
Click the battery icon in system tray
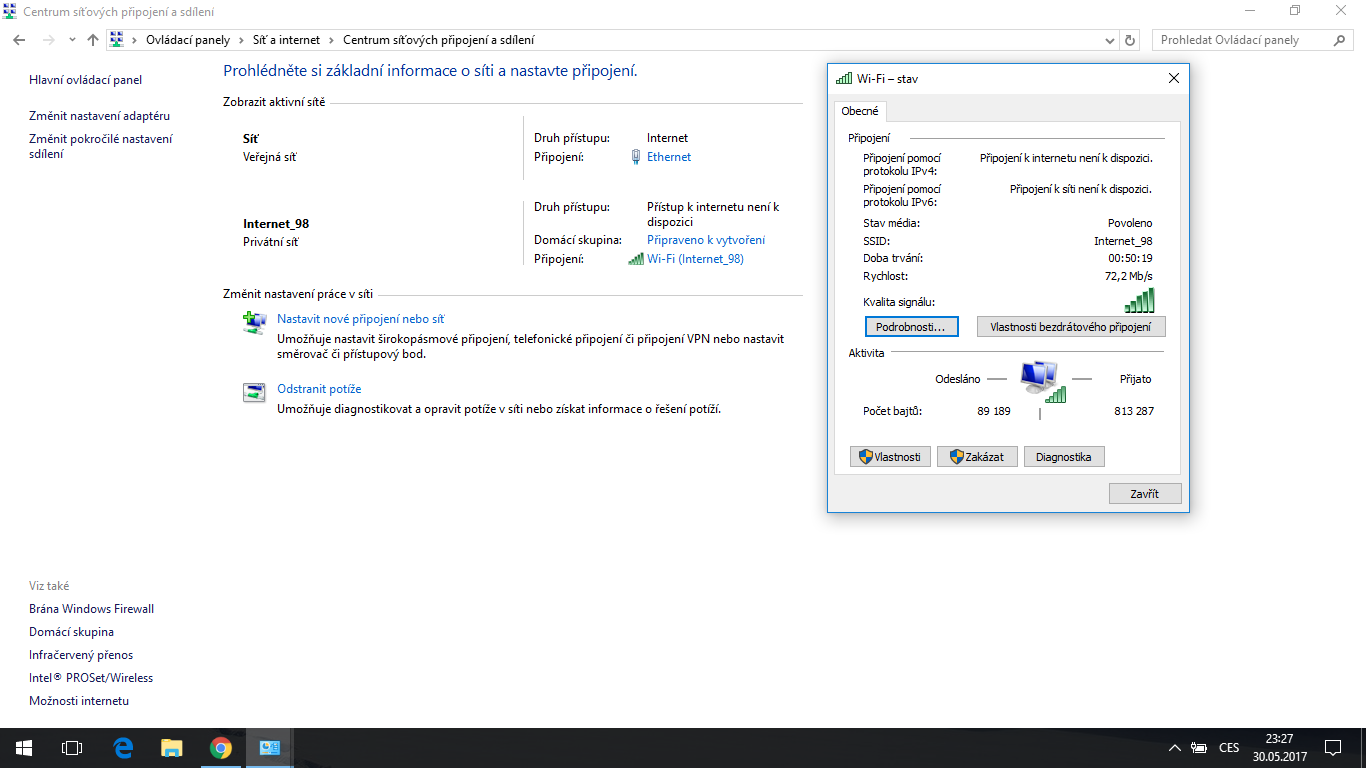click(x=1200, y=748)
